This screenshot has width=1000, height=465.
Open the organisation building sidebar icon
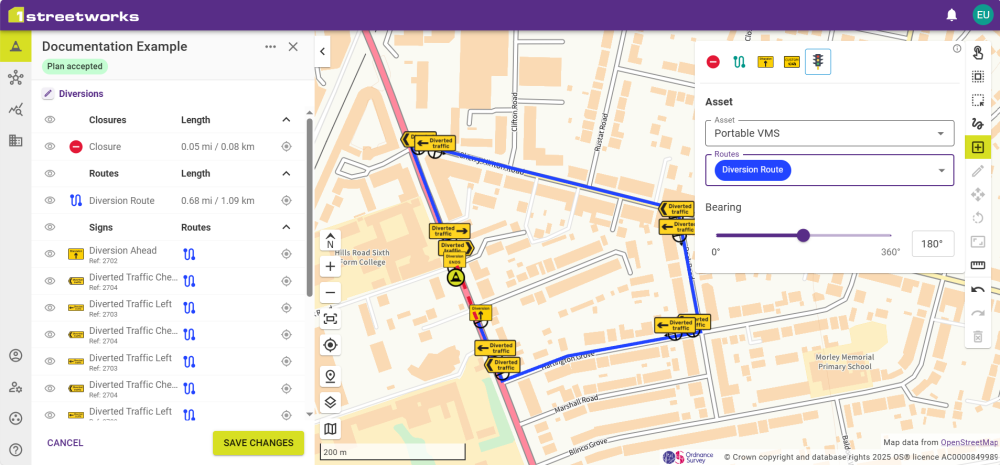(15, 140)
